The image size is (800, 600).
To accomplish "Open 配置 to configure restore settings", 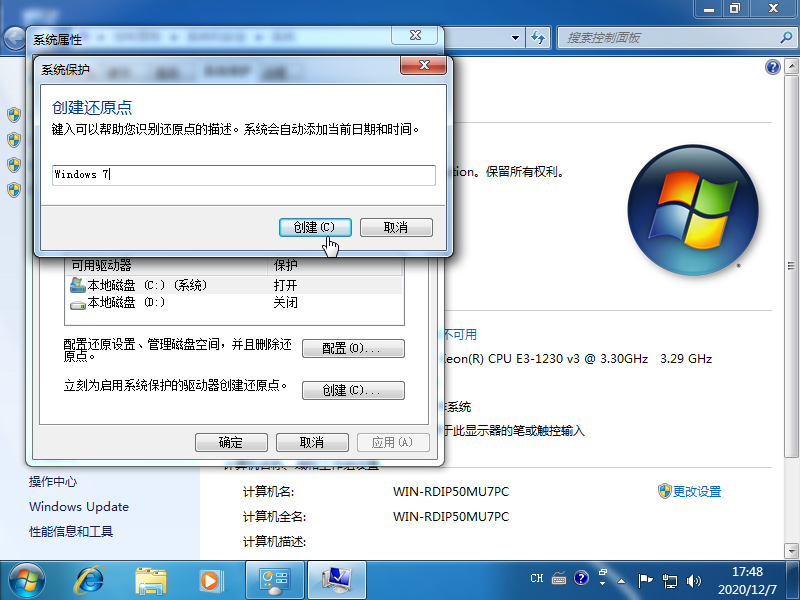I will (352, 348).
